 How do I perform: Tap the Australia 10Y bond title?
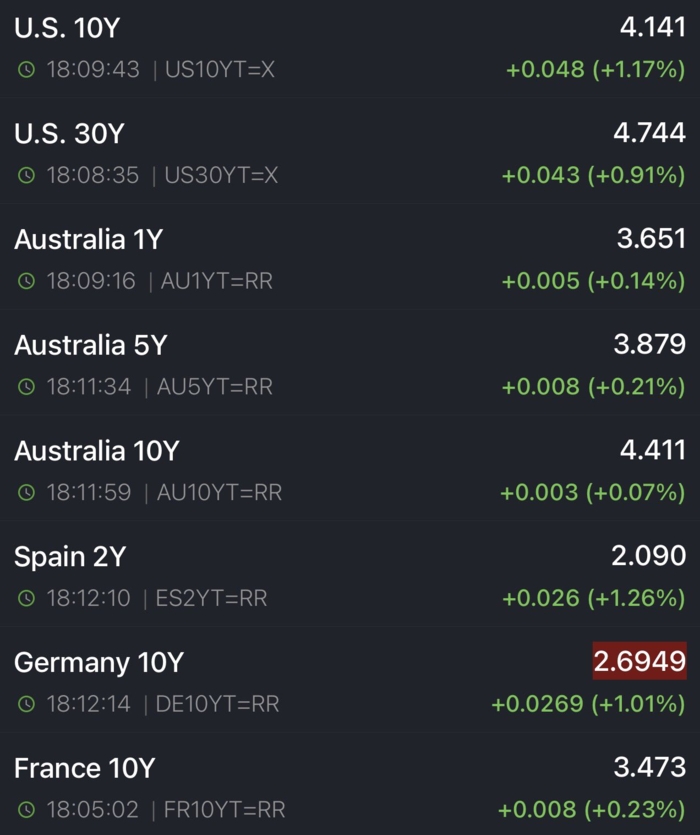coord(96,452)
